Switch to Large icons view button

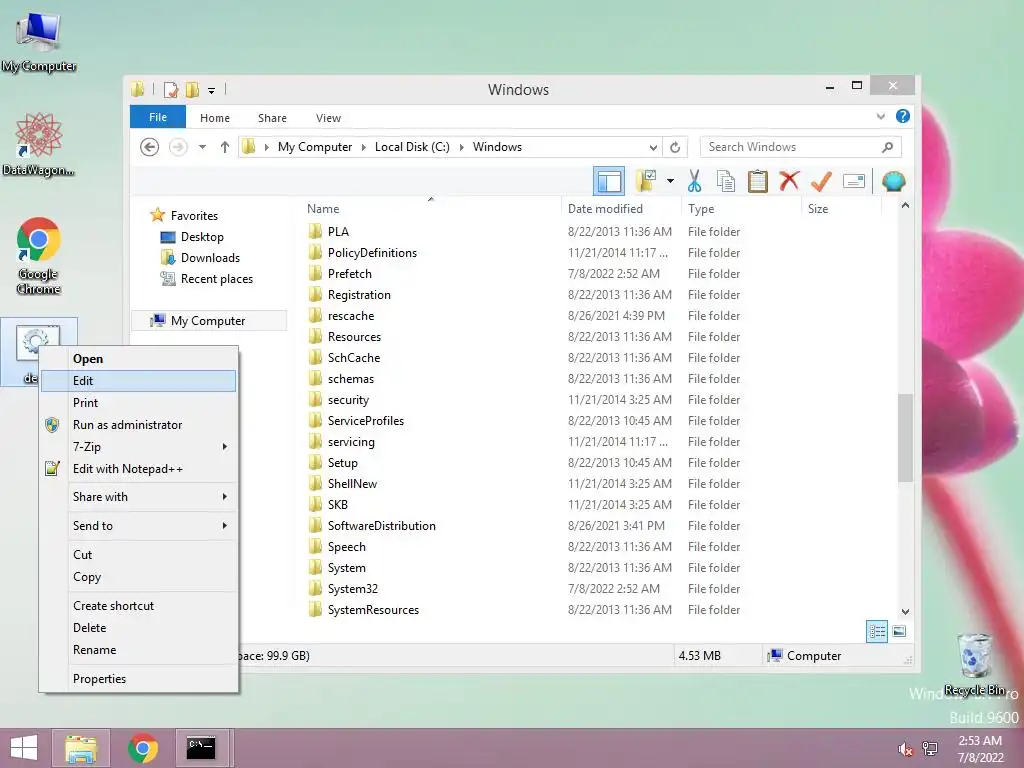(899, 632)
